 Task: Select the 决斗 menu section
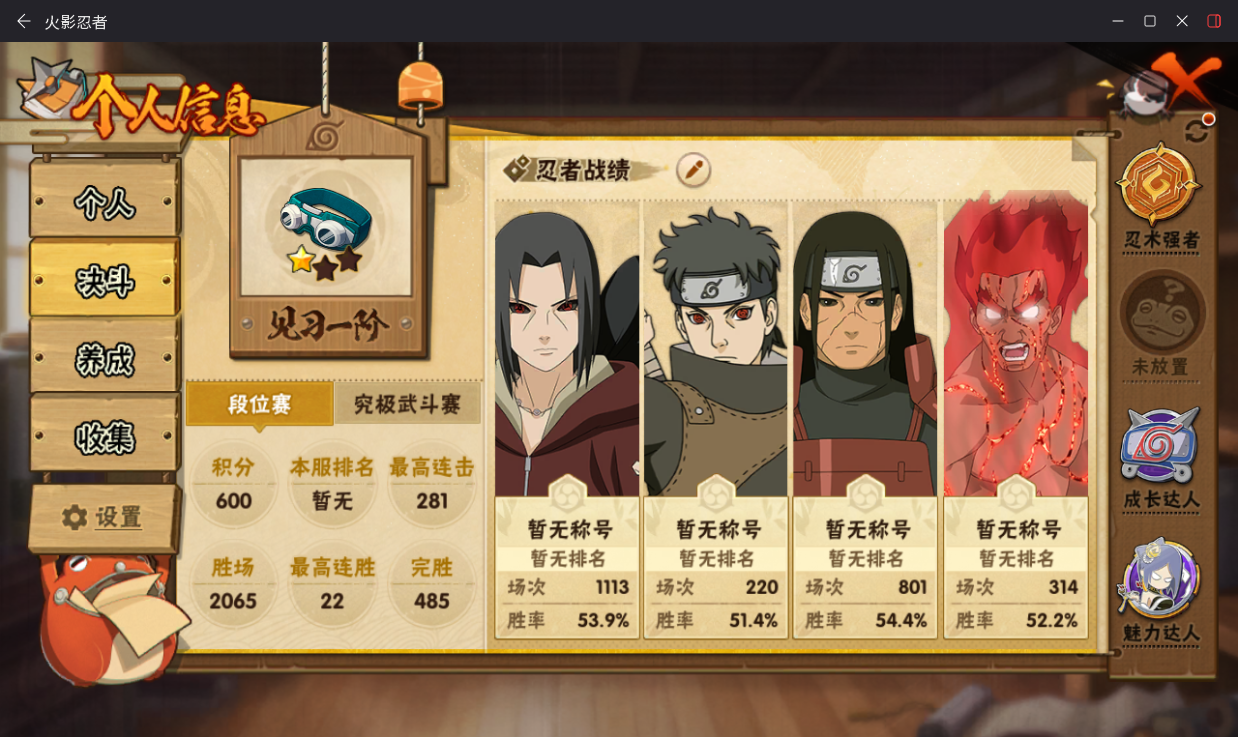pyautogui.click(x=105, y=282)
